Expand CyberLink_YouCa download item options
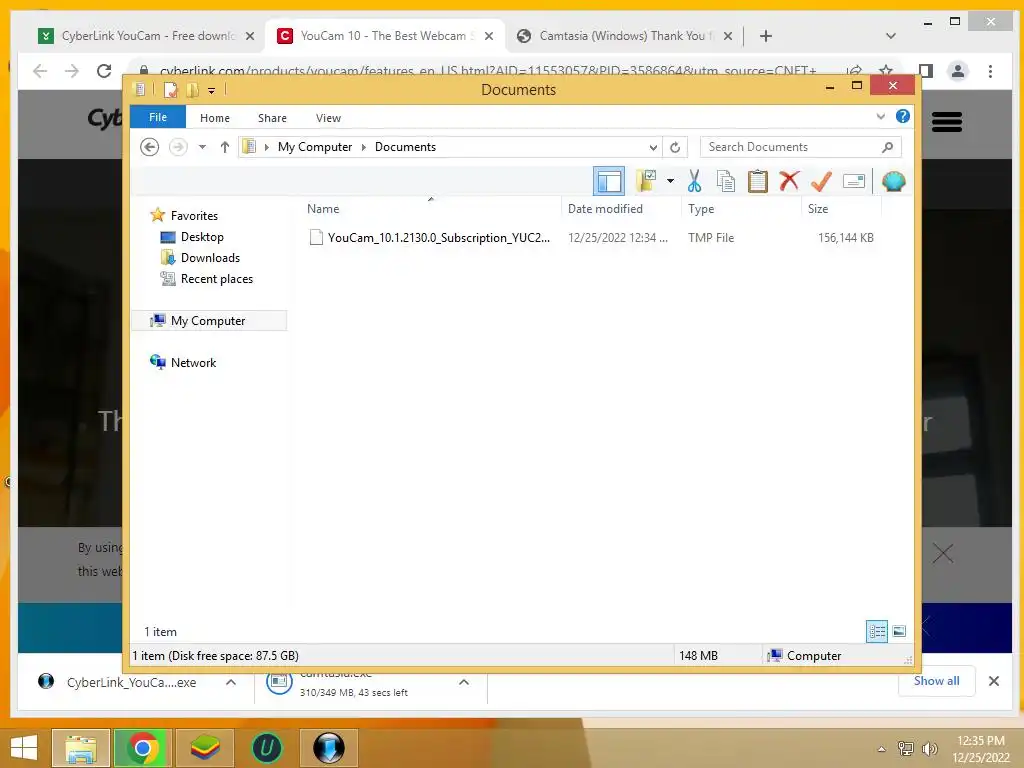This screenshot has height=768, width=1024. click(231, 682)
